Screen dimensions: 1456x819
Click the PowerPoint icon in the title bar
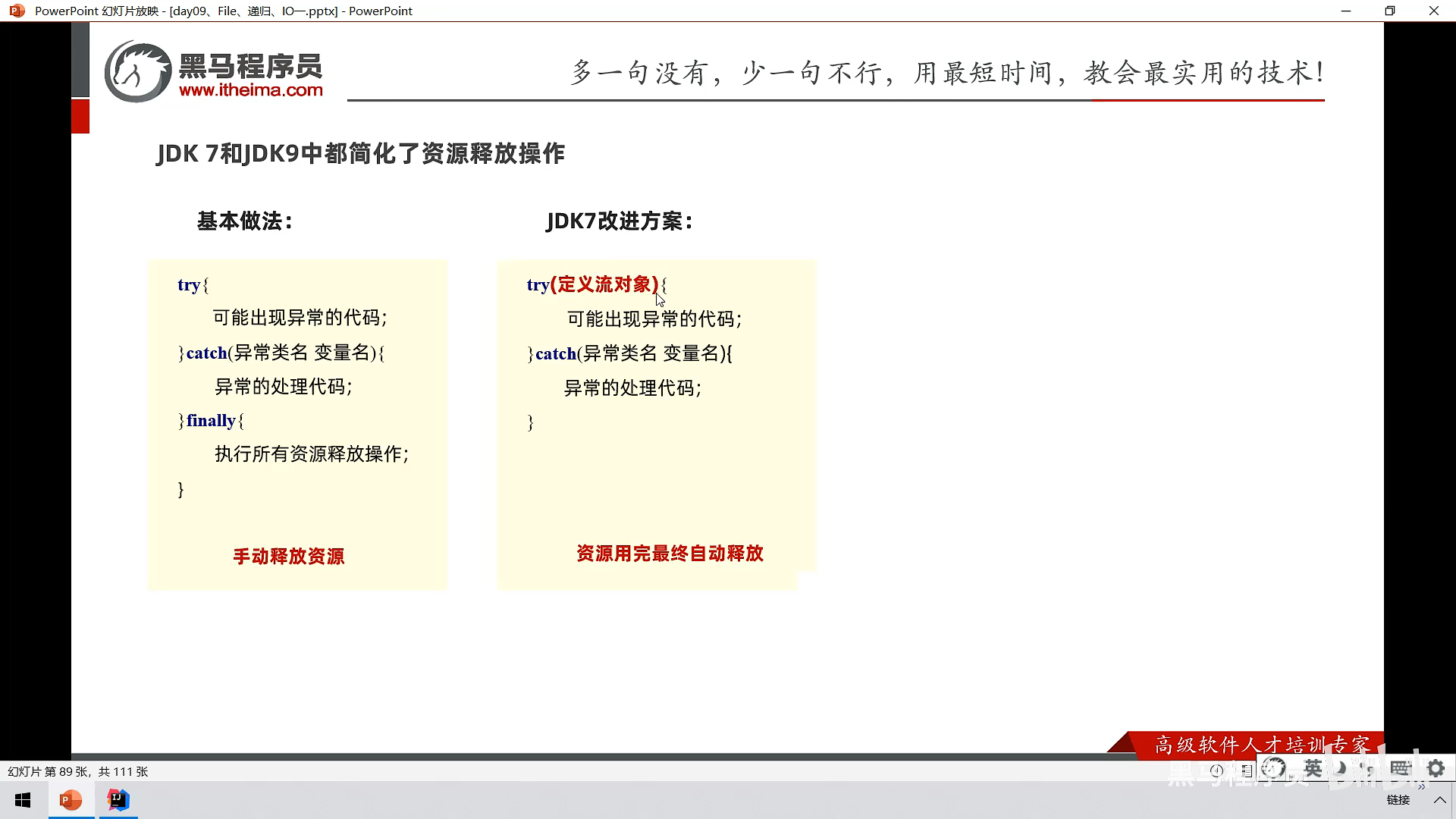tap(17, 11)
